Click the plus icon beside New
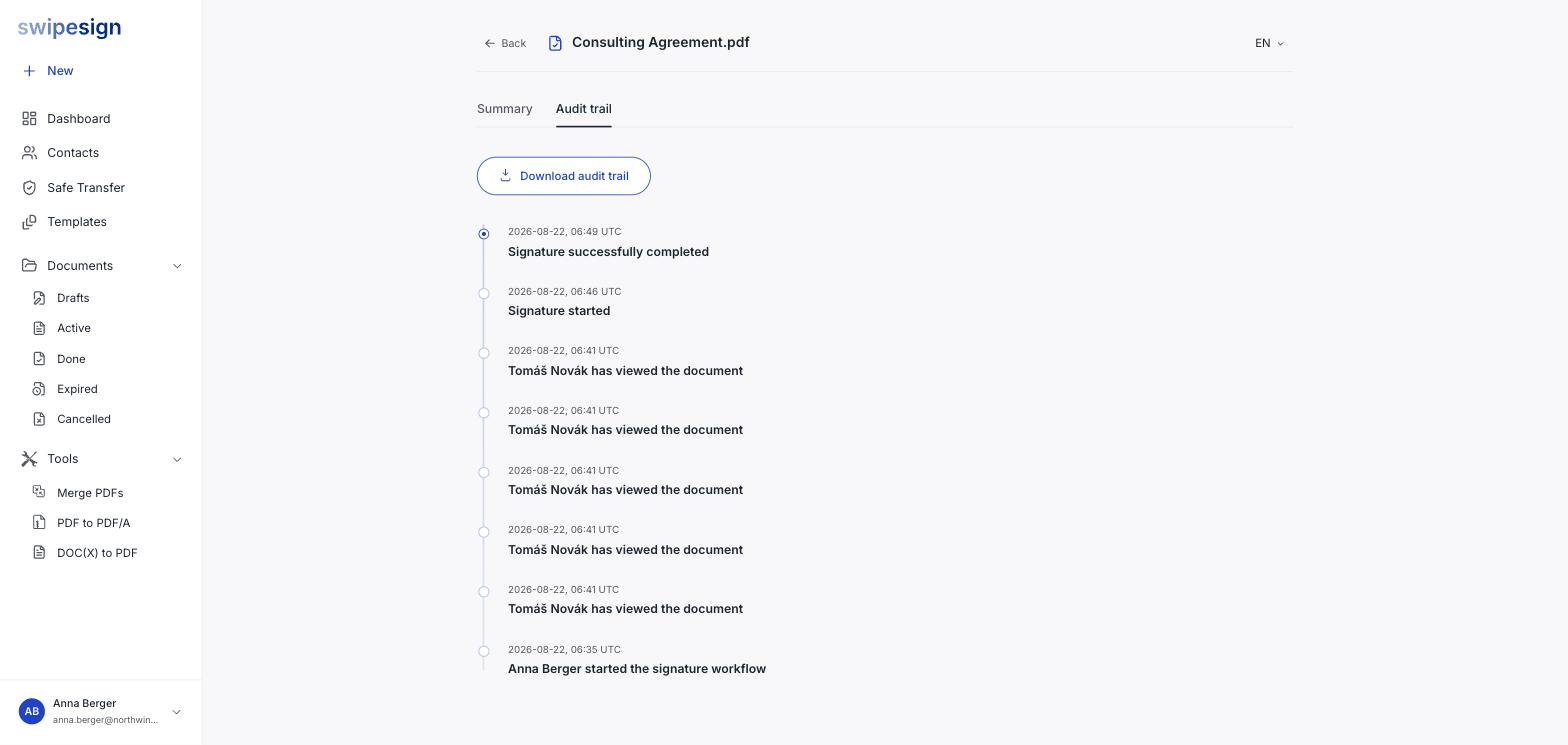The image size is (1568, 745). coord(29,71)
